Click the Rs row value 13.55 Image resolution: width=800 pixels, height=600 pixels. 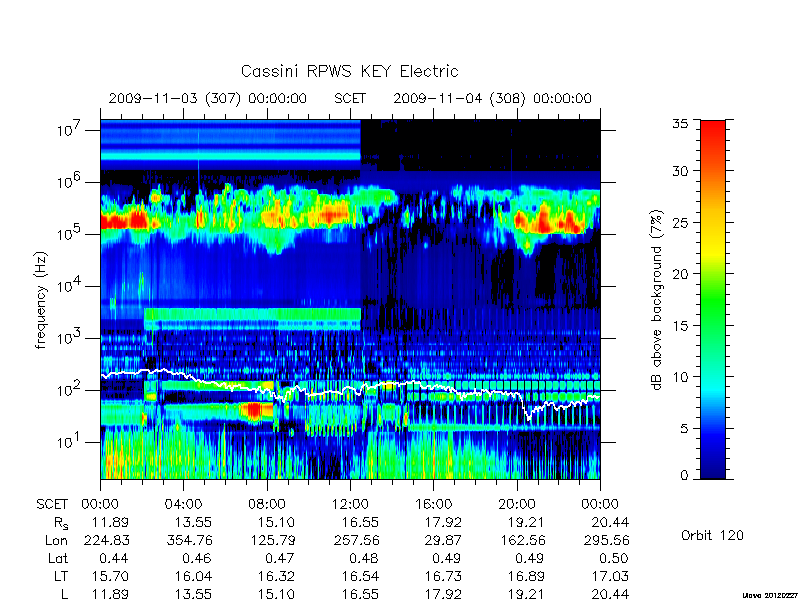[193, 522]
